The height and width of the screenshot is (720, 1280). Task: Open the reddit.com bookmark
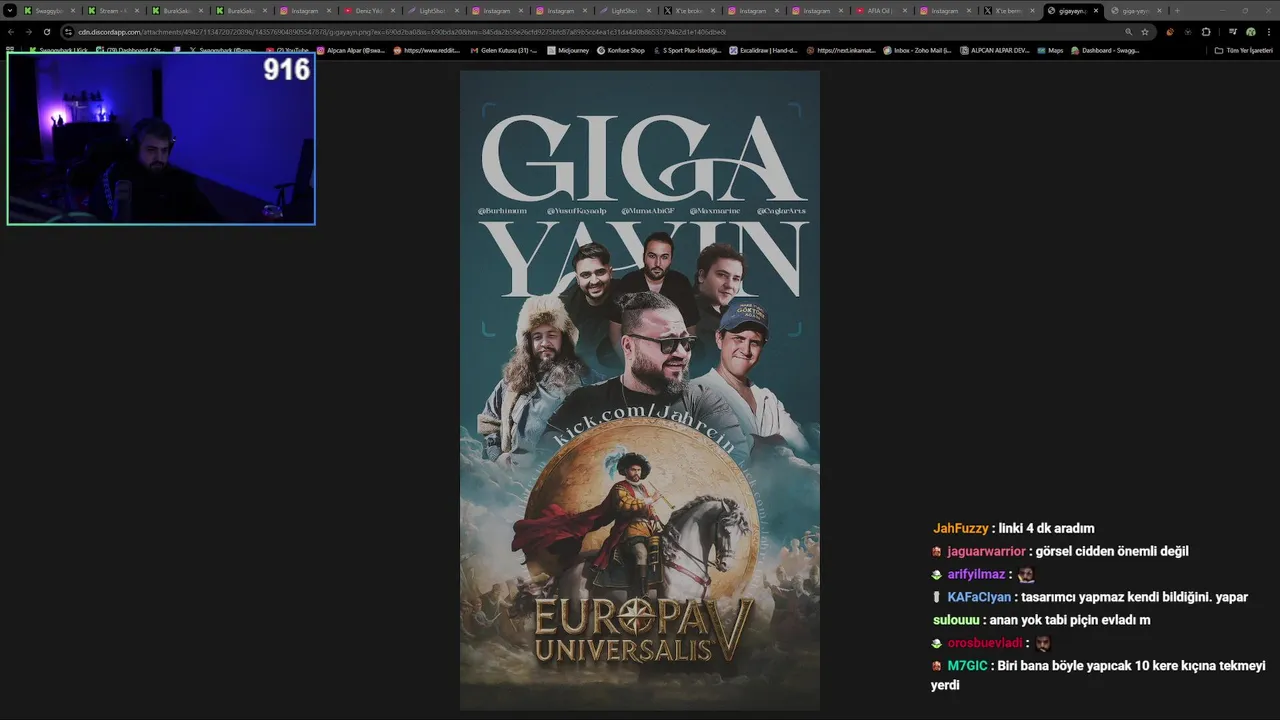tap(427, 50)
